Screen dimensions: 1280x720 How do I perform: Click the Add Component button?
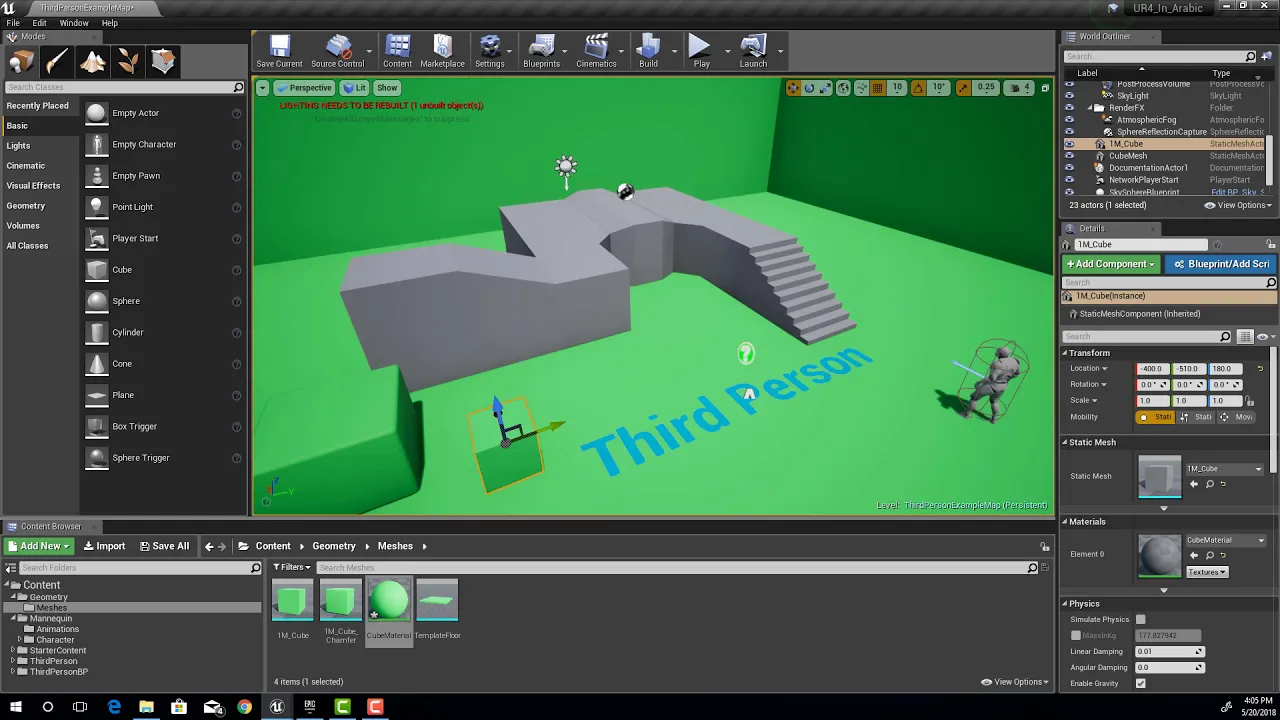[x=1111, y=264]
